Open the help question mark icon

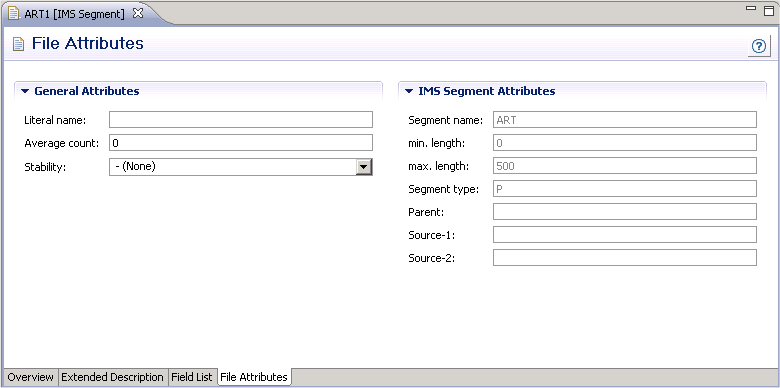tap(758, 46)
